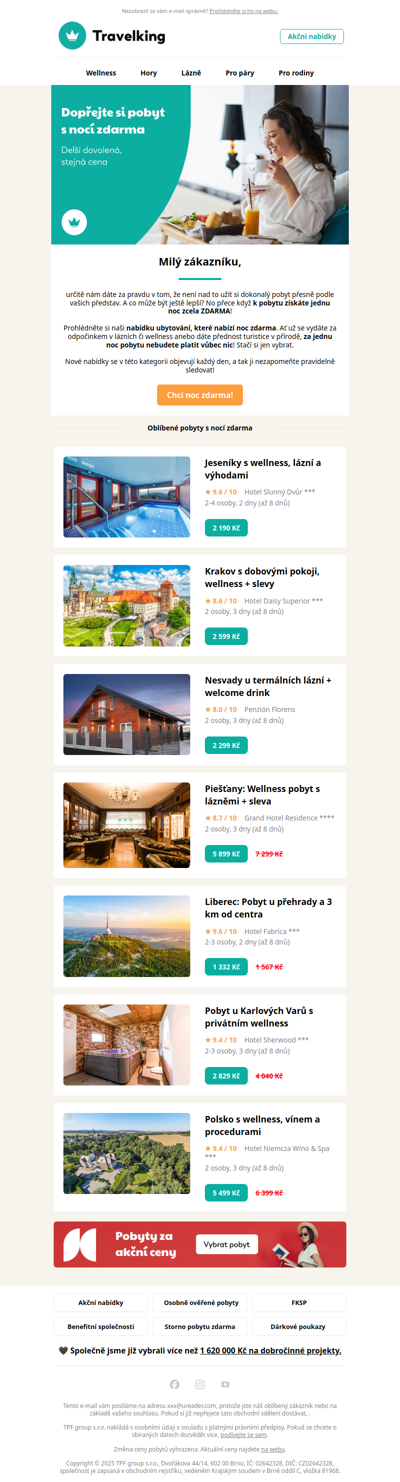The width and height of the screenshot is (400, 1482).
Task: Select the Pro rodiny navigation item
Action: pyautogui.click(x=296, y=73)
